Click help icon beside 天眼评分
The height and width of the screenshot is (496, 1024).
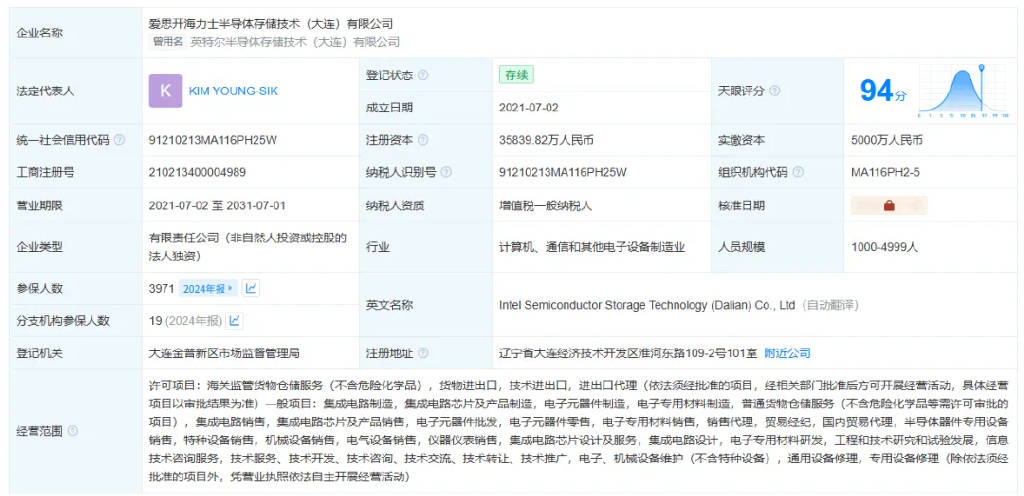pos(775,91)
